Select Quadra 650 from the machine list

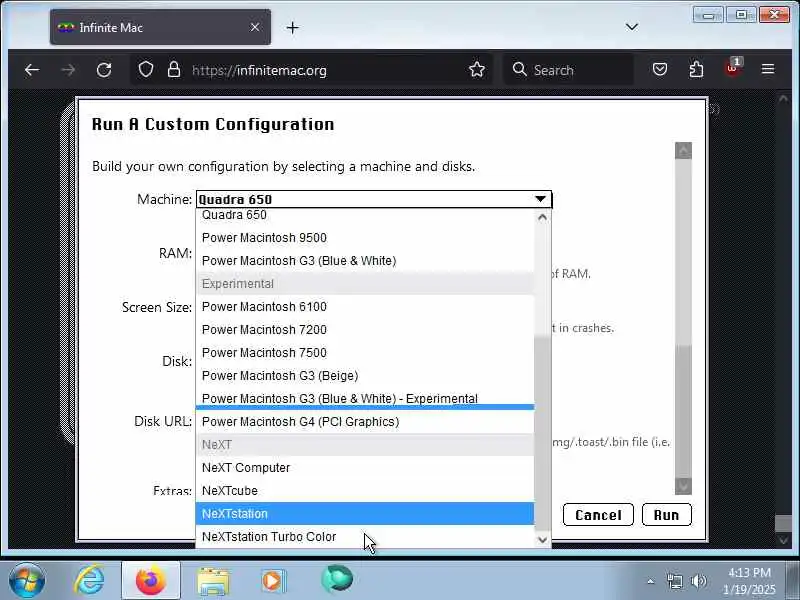(x=365, y=215)
